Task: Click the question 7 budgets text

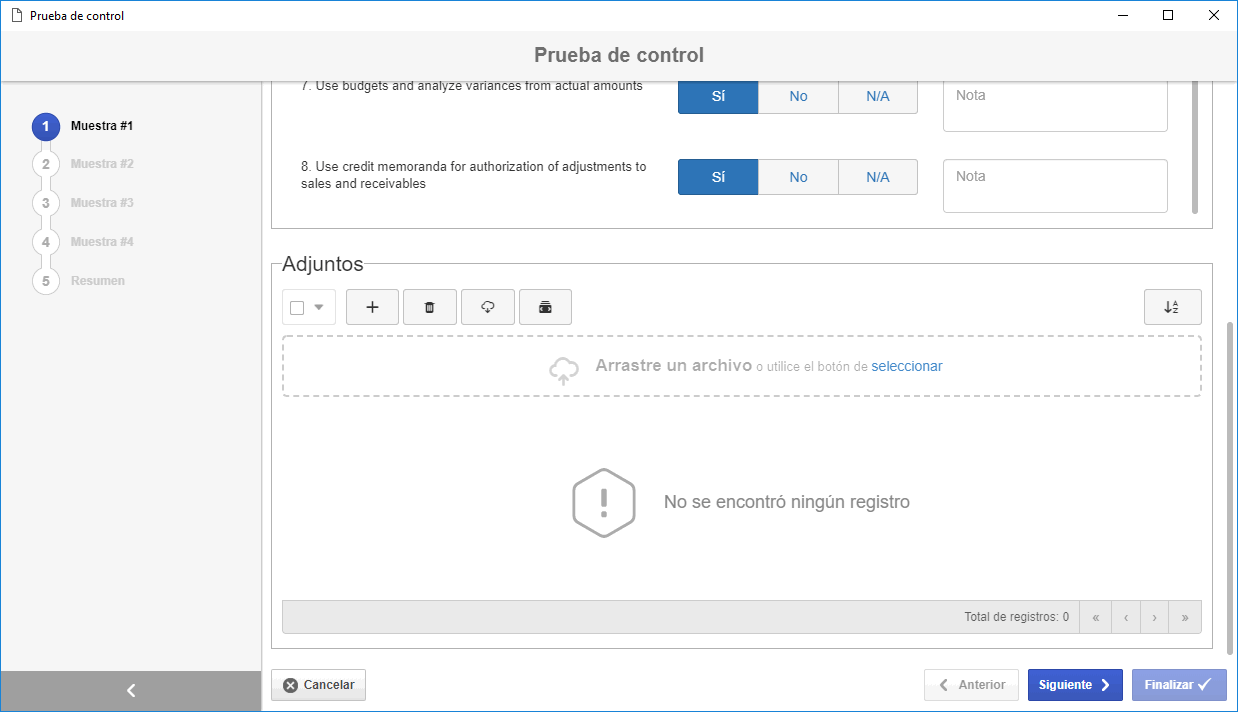Action: (472, 86)
